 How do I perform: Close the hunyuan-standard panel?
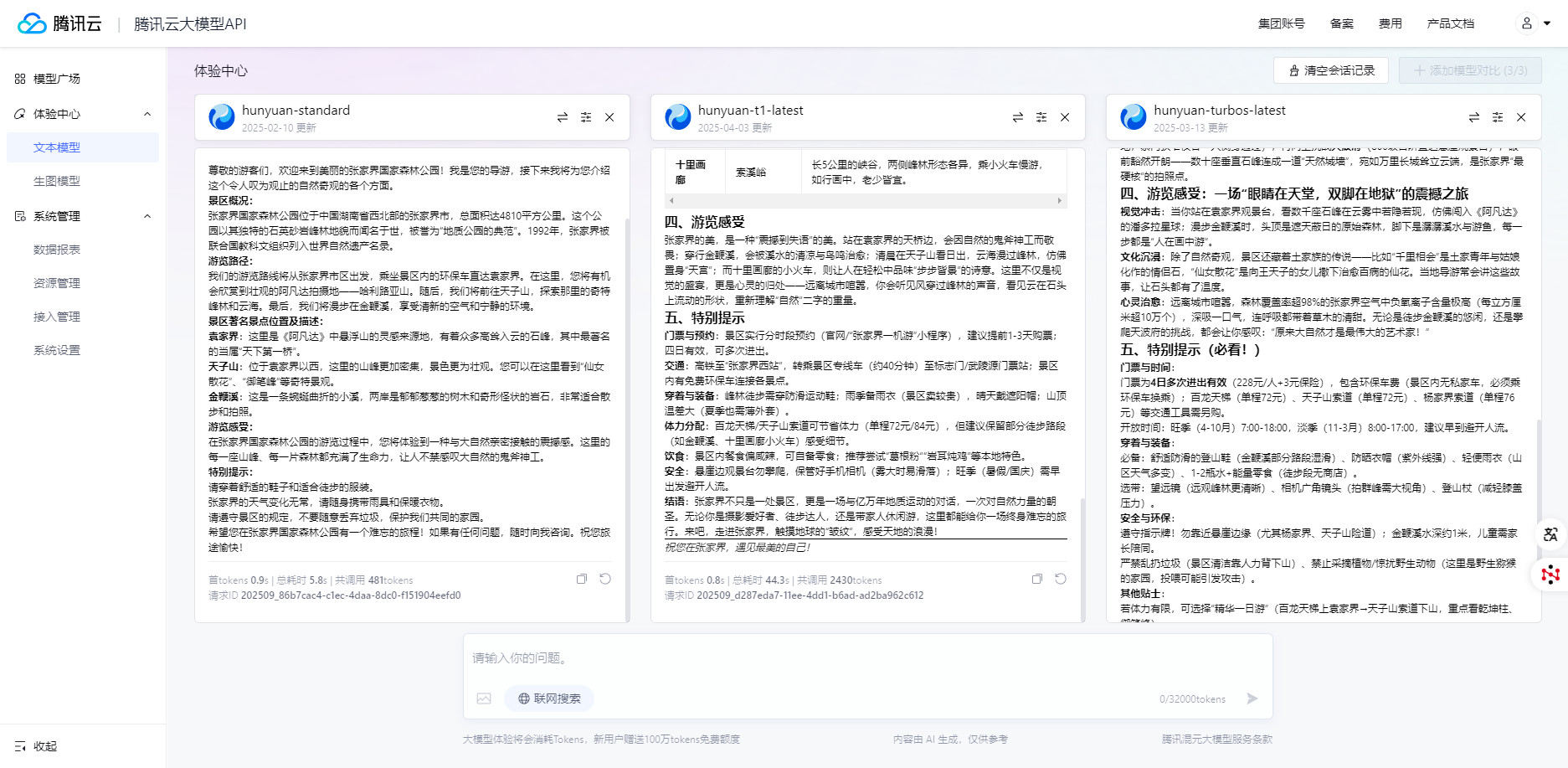pyautogui.click(x=609, y=117)
